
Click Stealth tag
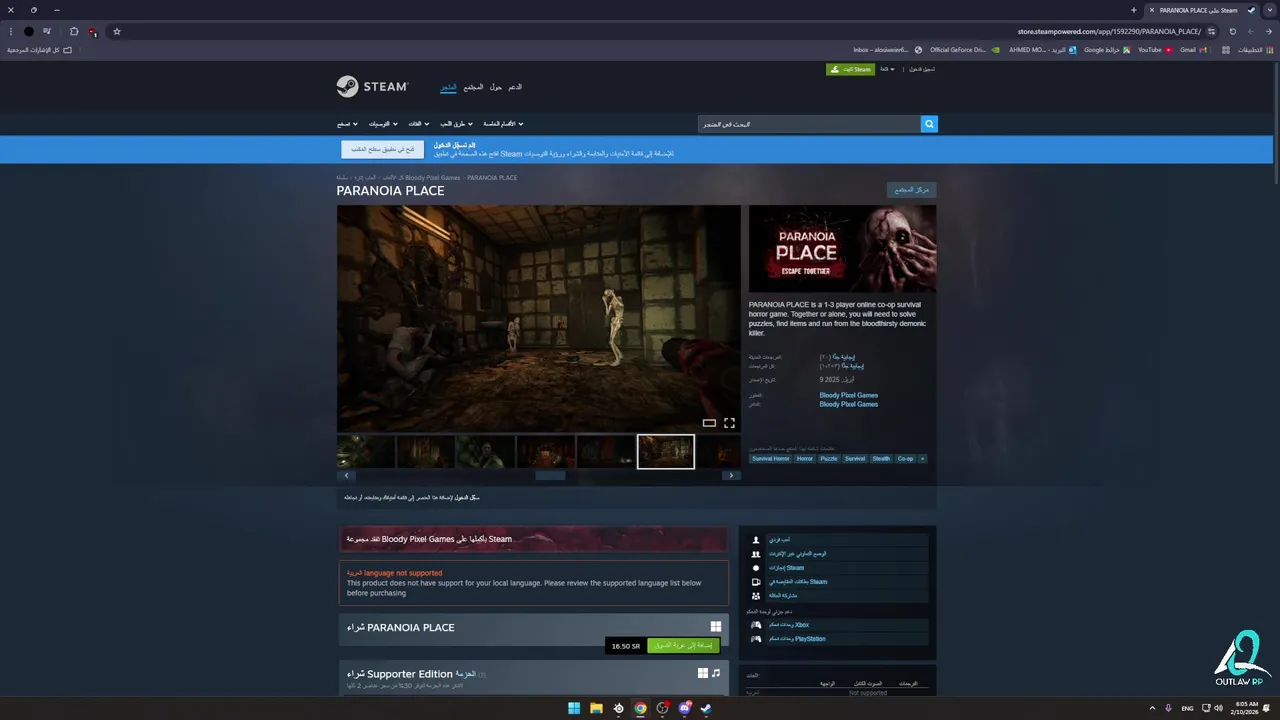click(x=881, y=459)
